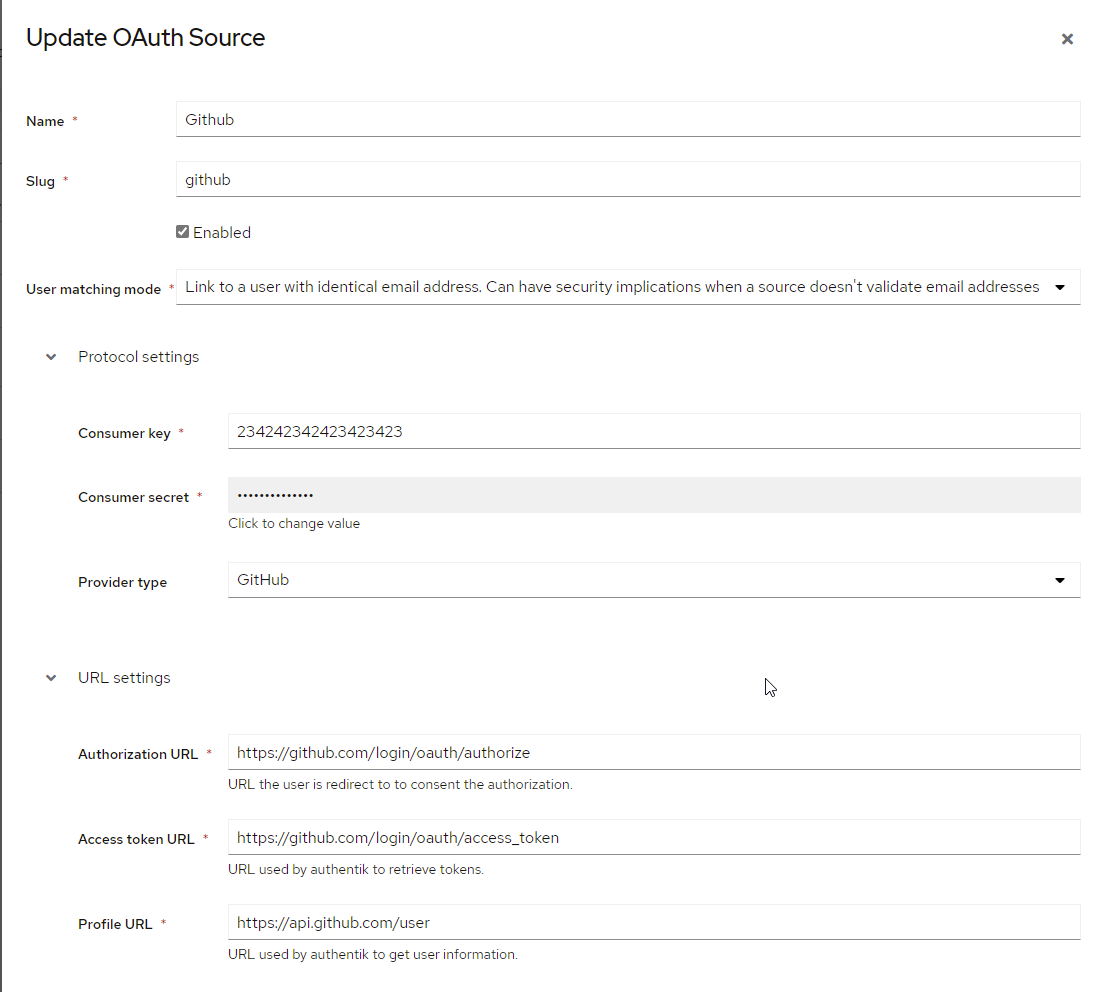Click the Provider type dropdown caret
1104x992 pixels.
pos(1059,580)
